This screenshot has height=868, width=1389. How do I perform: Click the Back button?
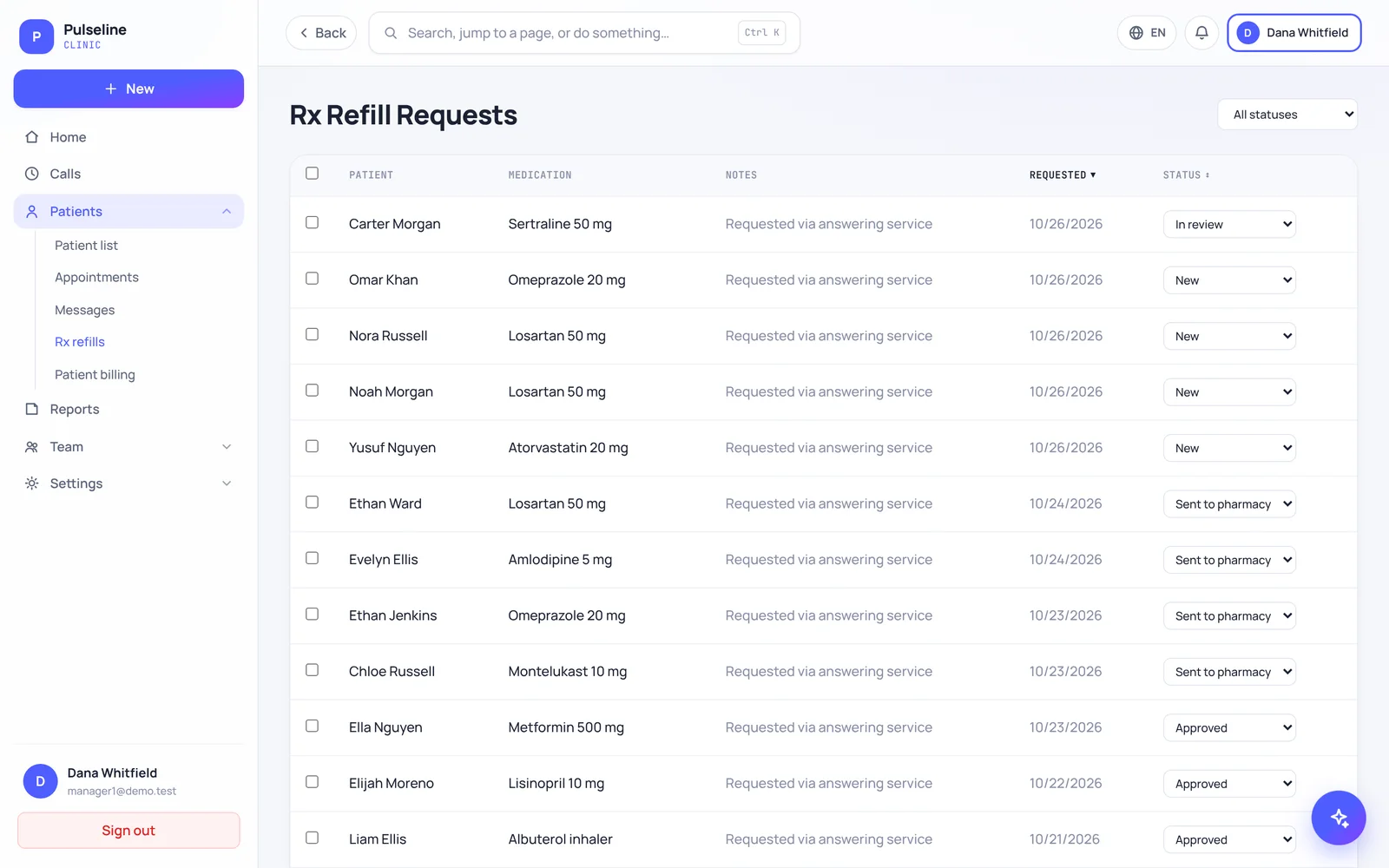pyautogui.click(x=321, y=33)
